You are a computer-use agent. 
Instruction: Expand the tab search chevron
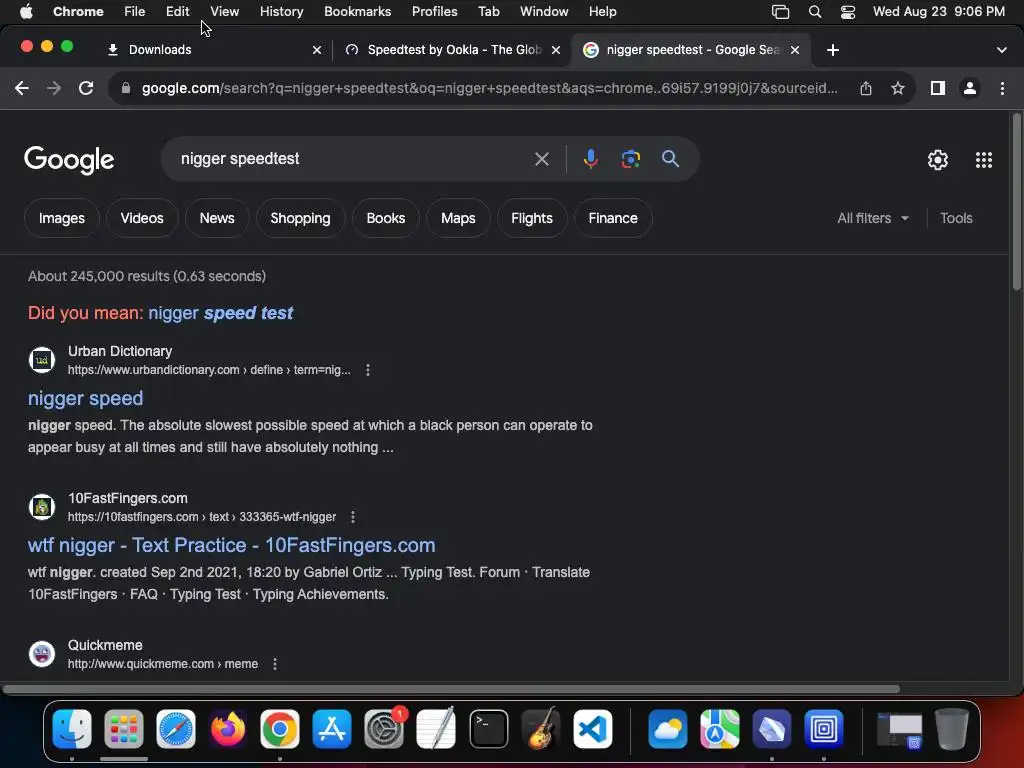pos(1001,50)
